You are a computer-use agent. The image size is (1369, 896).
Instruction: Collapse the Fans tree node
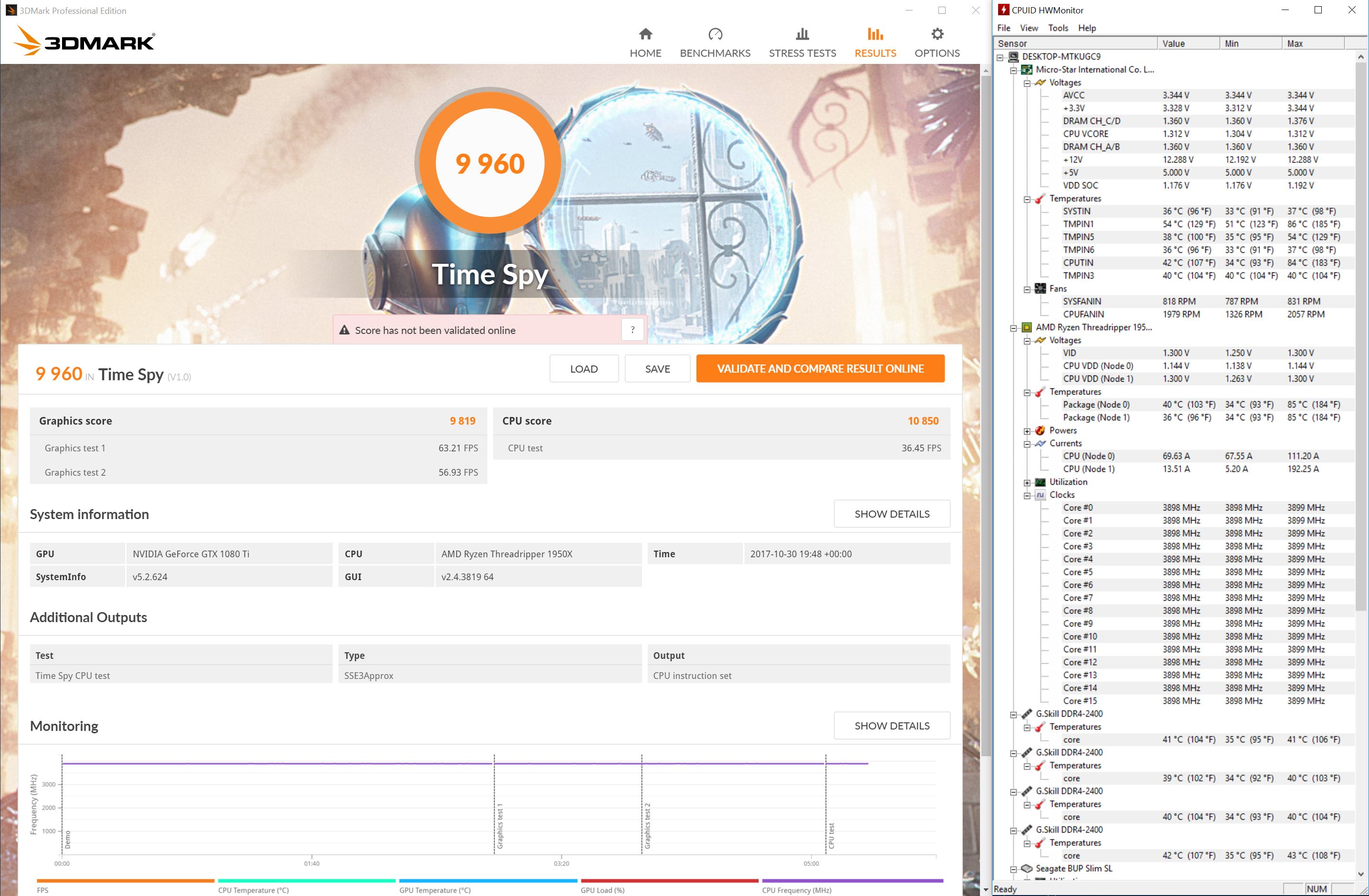tap(1027, 289)
